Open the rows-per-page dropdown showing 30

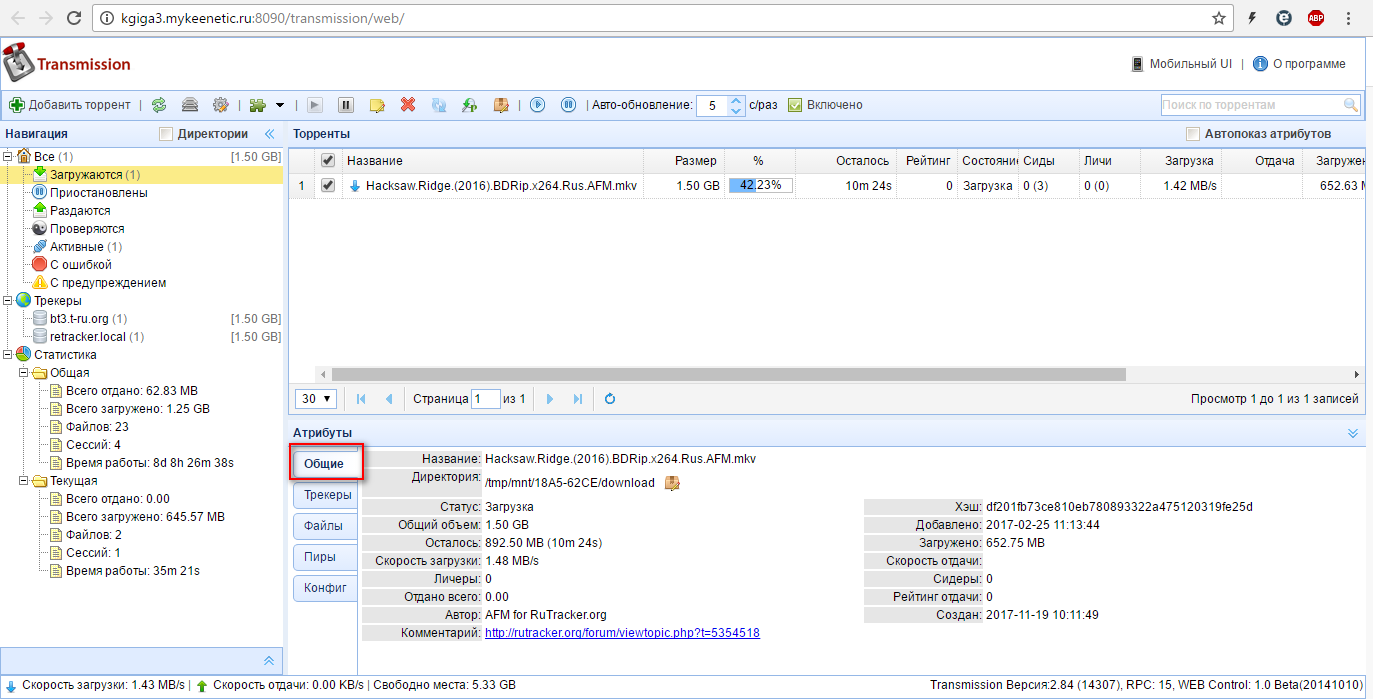315,399
